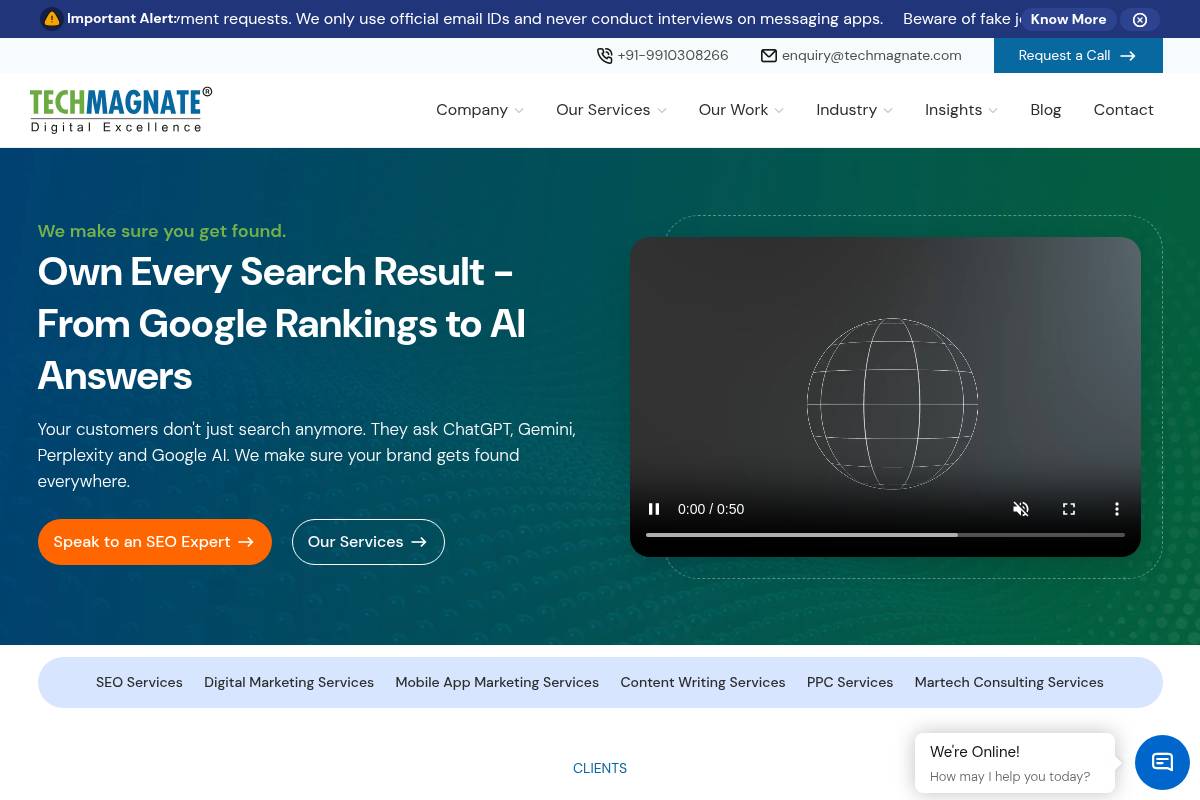This screenshot has width=1200, height=800.
Task: Open SEO Services link
Action: [139, 682]
